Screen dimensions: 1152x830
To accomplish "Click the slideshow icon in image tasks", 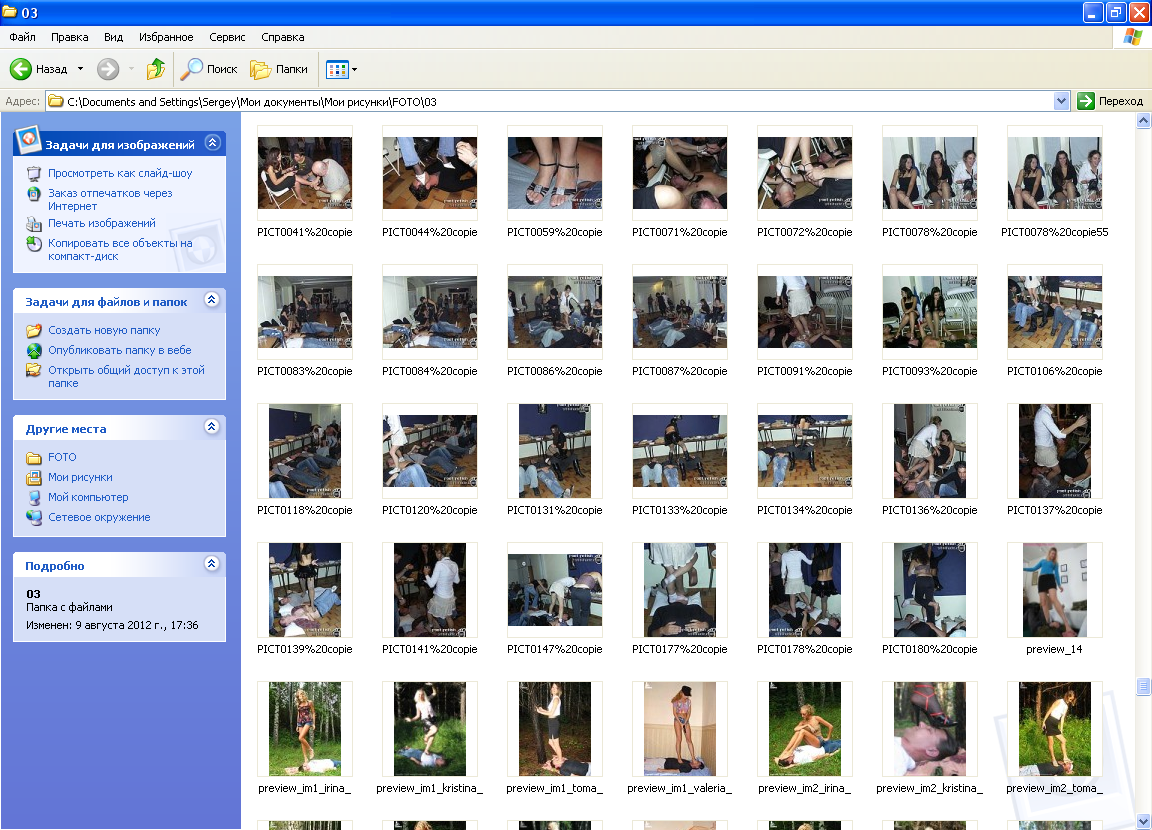I will (x=34, y=173).
